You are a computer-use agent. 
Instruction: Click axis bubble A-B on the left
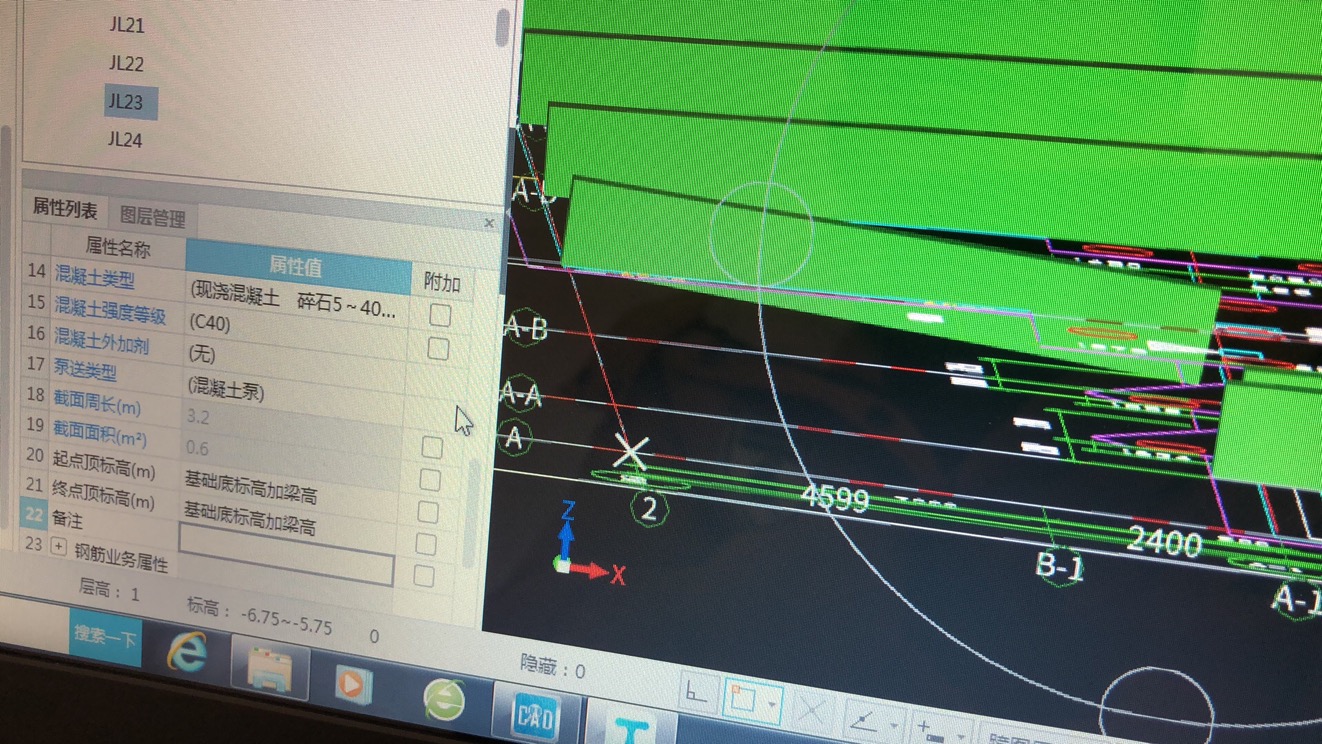(524, 326)
